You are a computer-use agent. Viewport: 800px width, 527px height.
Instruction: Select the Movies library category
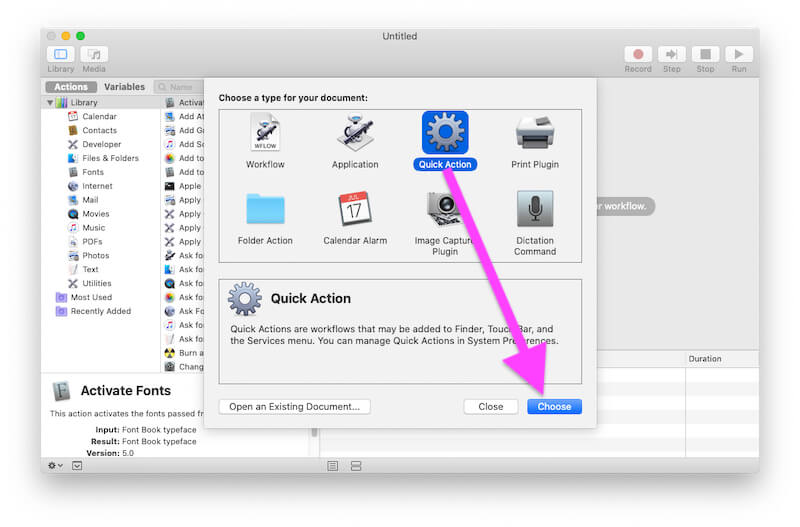tap(95, 214)
